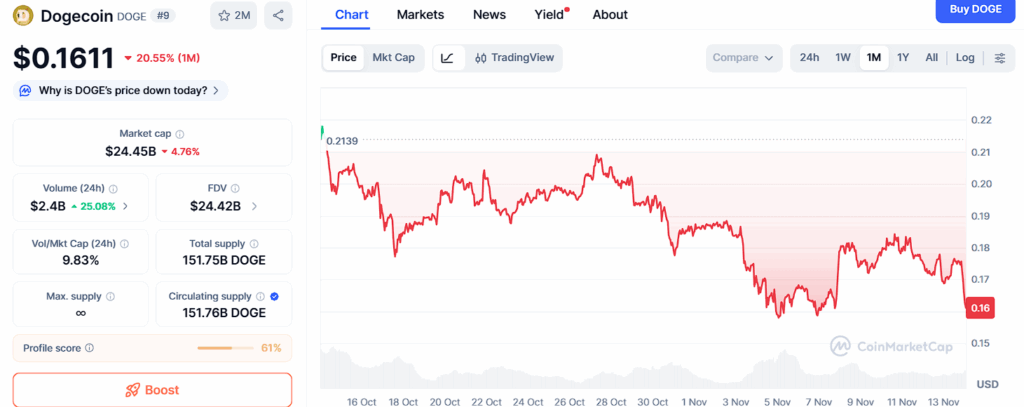
Task: Click the Boost button
Action: click(152, 390)
